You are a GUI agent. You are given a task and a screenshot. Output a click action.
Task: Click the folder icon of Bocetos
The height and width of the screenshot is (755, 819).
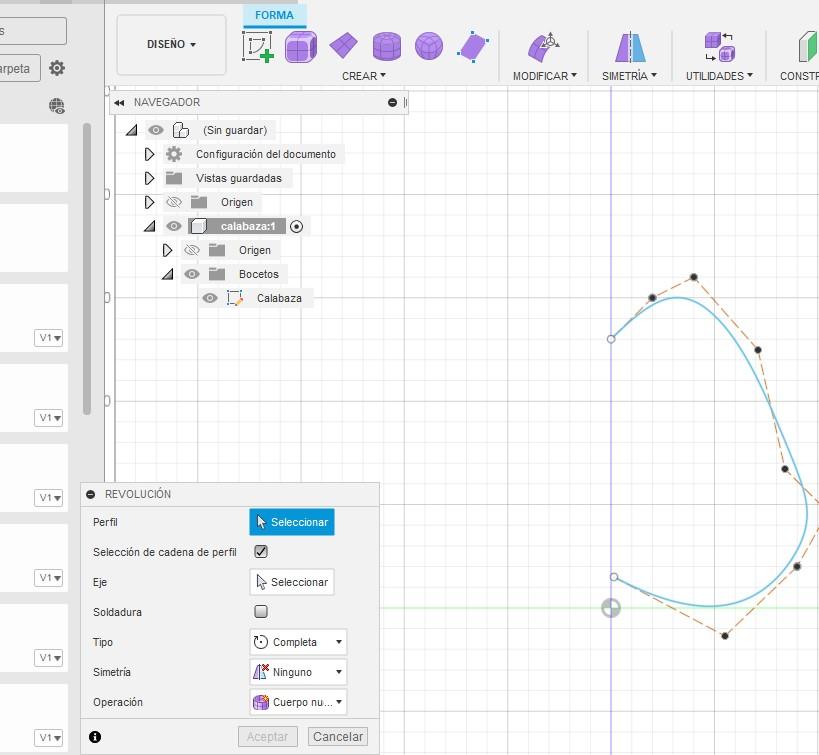click(x=216, y=274)
